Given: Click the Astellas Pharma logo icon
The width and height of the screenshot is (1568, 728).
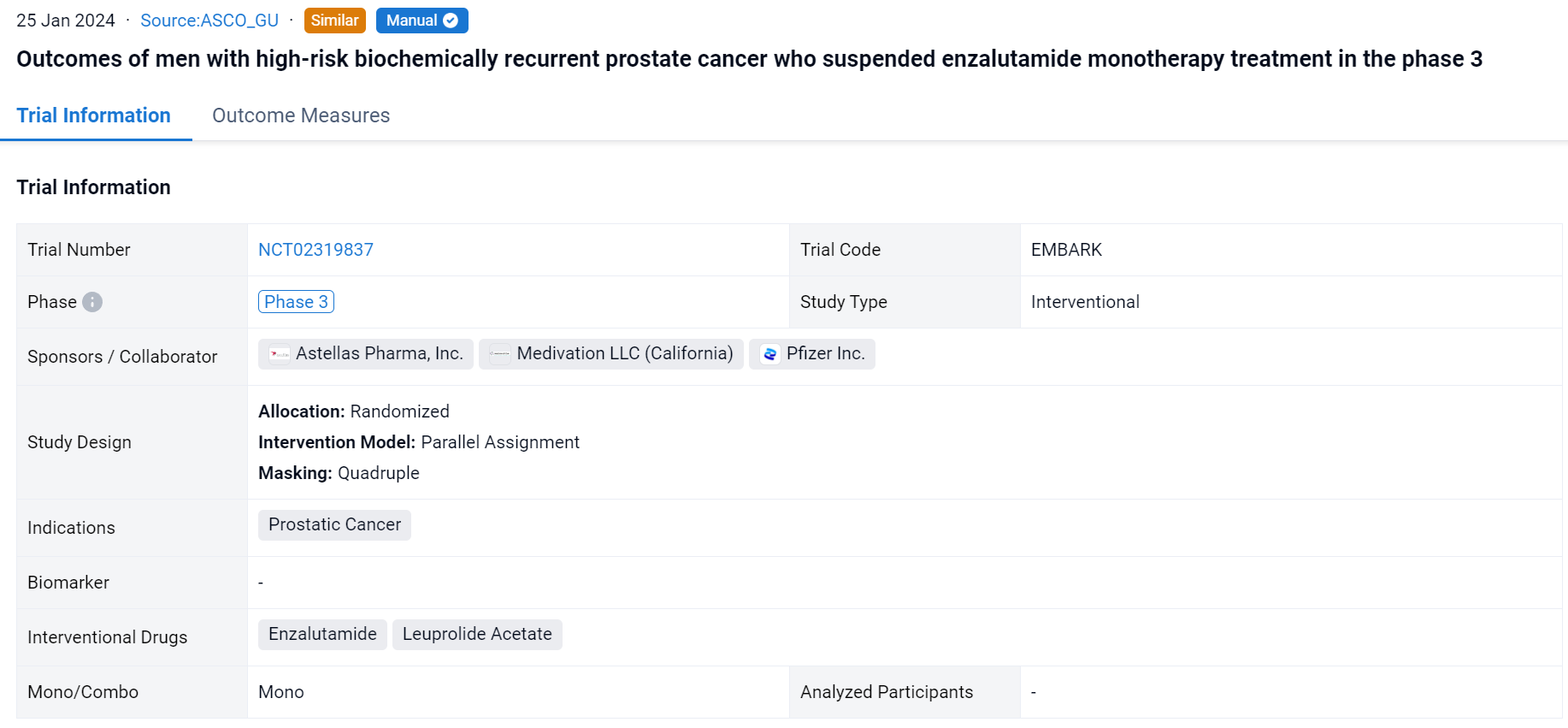Looking at the screenshot, I should pos(279,354).
